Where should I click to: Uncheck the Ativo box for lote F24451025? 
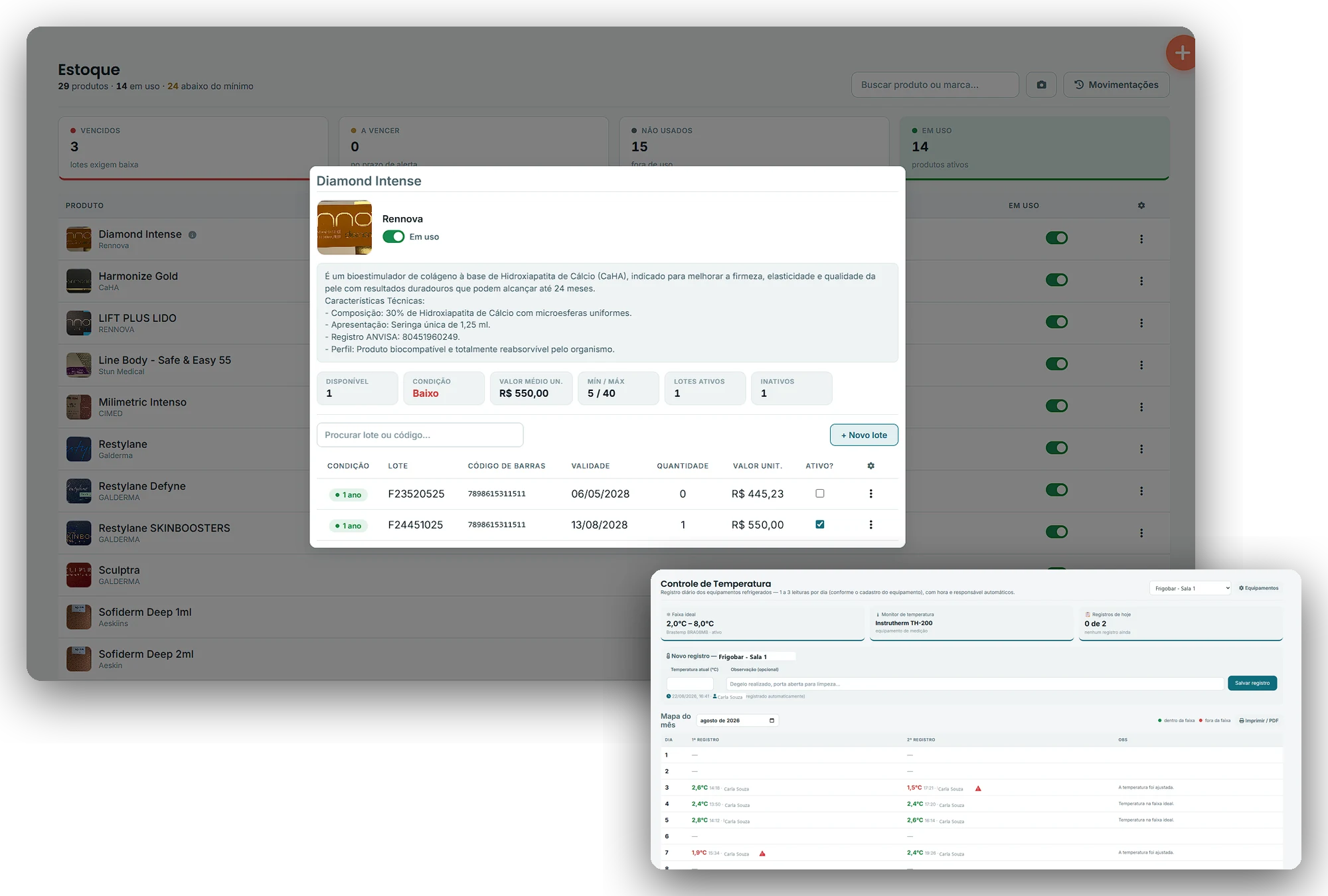[x=820, y=524]
